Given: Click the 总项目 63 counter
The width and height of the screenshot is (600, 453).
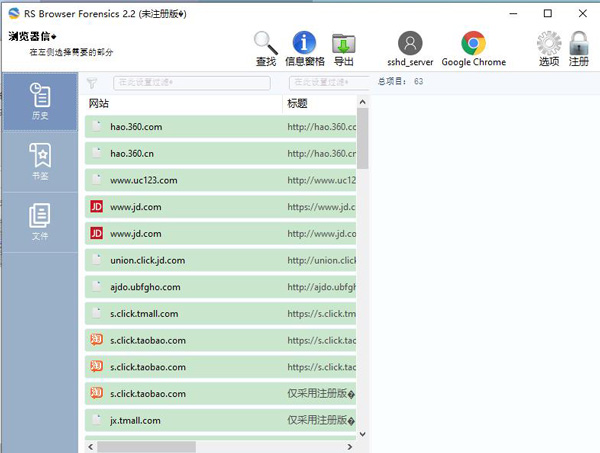Looking at the screenshot, I should pos(400,81).
